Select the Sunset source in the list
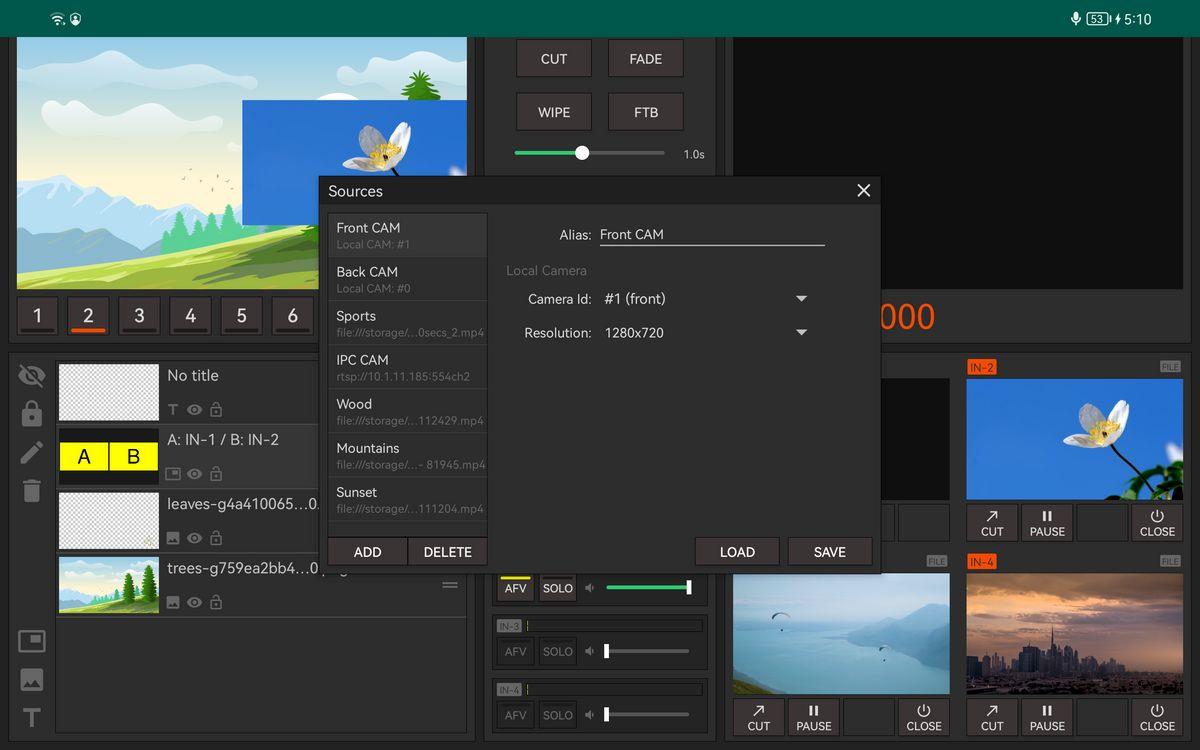Screen dimensions: 1200x750 tap(408, 499)
